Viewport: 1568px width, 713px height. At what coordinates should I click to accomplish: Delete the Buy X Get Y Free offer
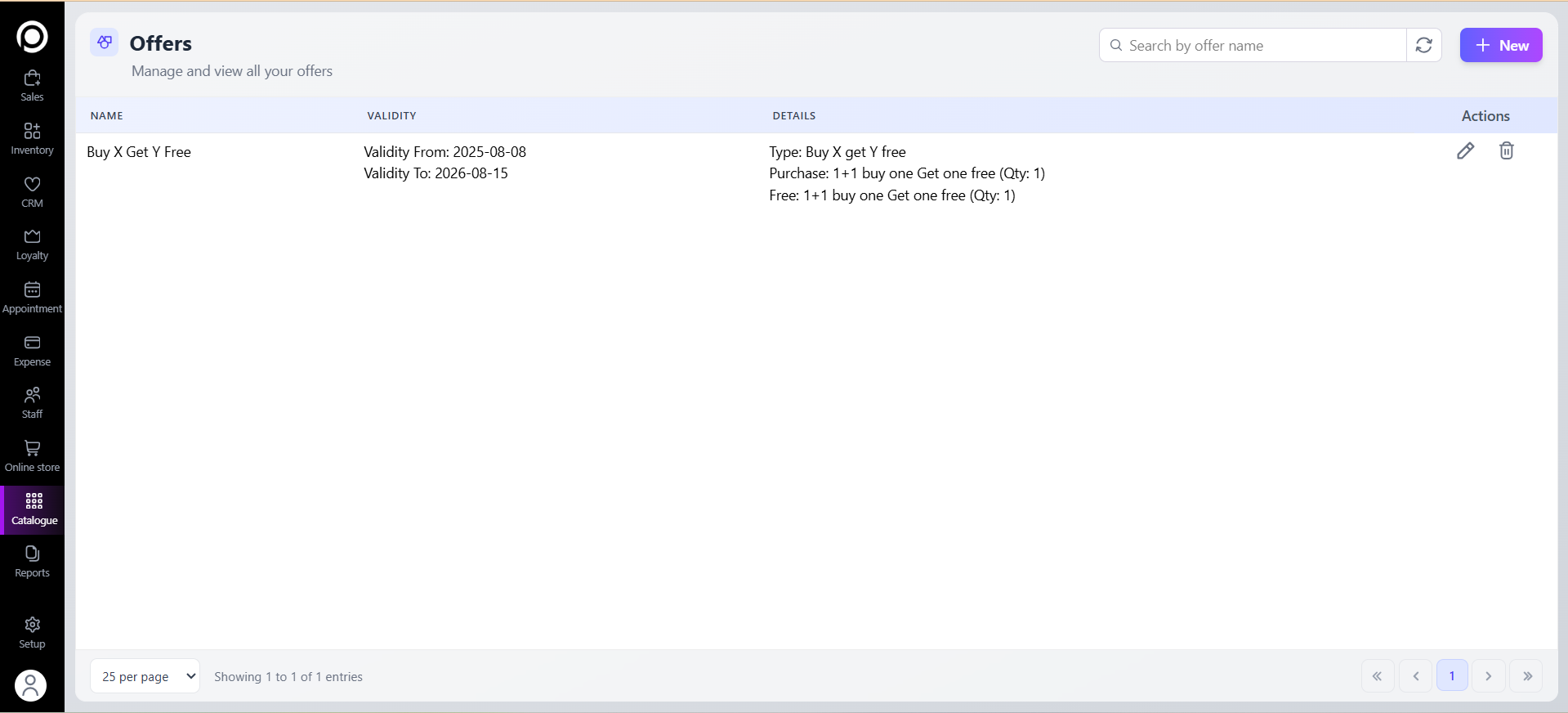tap(1506, 150)
